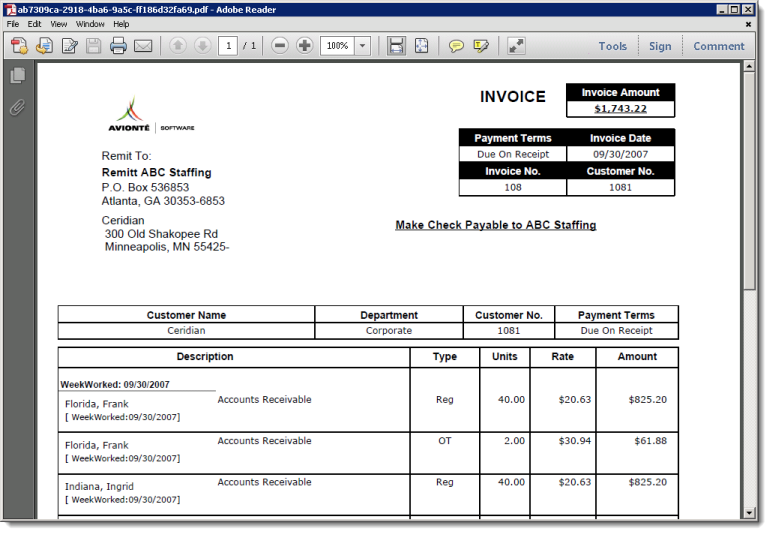This screenshot has height=533, width=770.
Task: Open page thumbnails panel in sidebar
Action: tap(17, 76)
